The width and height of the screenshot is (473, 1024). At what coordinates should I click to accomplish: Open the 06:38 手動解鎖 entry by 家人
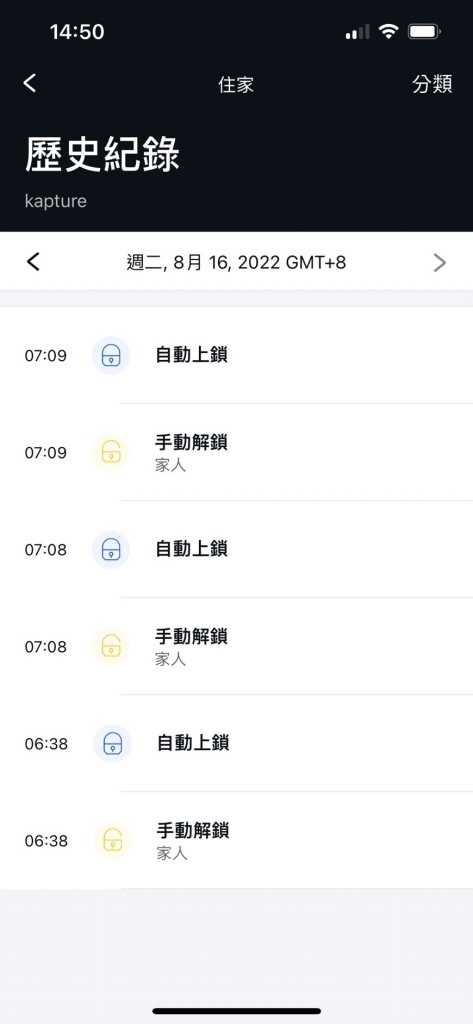[236, 840]
